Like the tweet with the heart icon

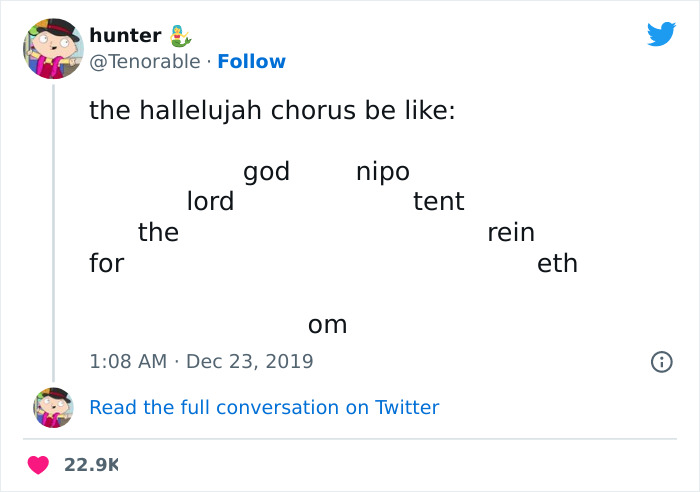40,465
